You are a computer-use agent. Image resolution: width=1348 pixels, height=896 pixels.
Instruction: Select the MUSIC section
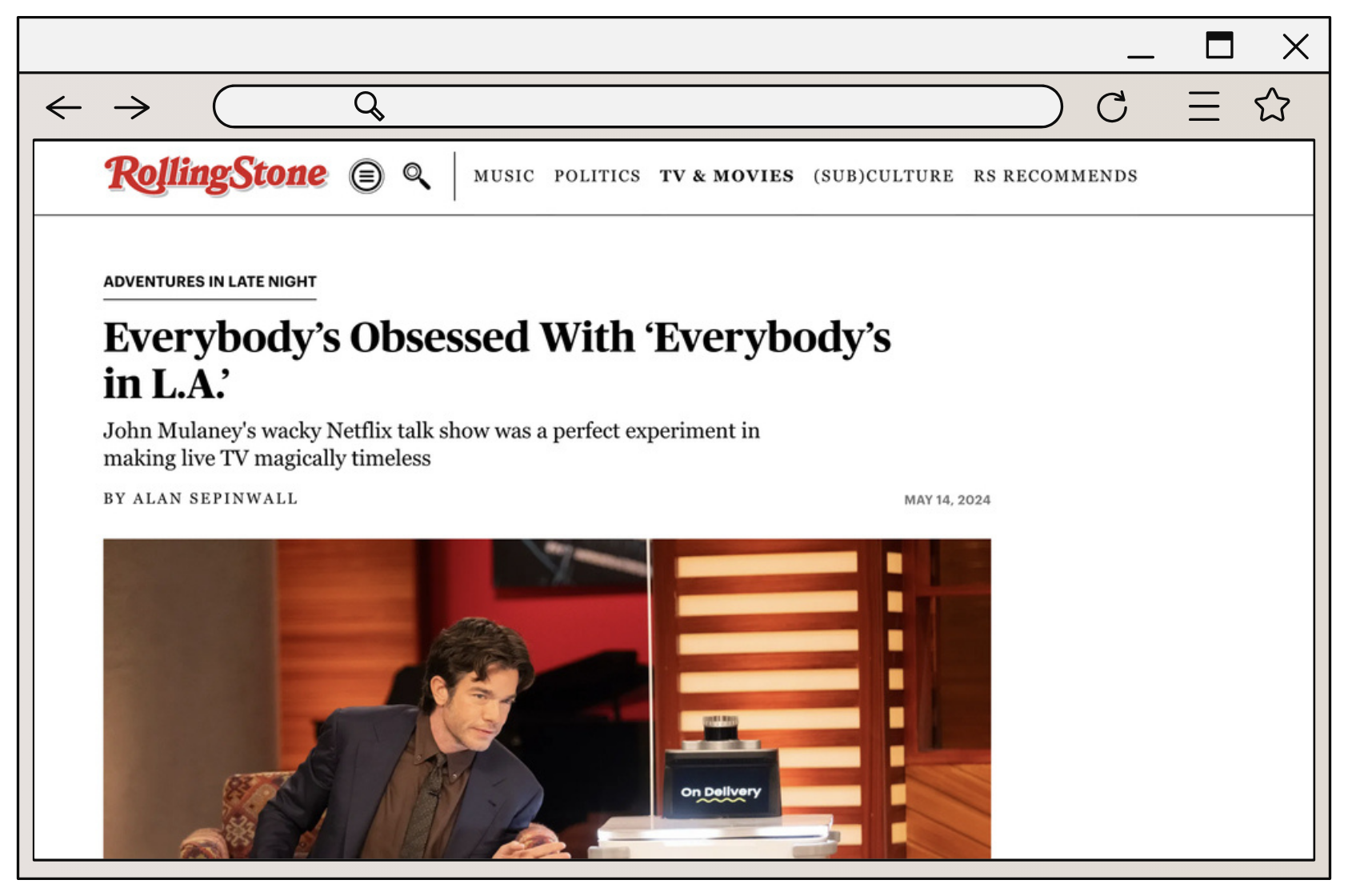(504, 176)
